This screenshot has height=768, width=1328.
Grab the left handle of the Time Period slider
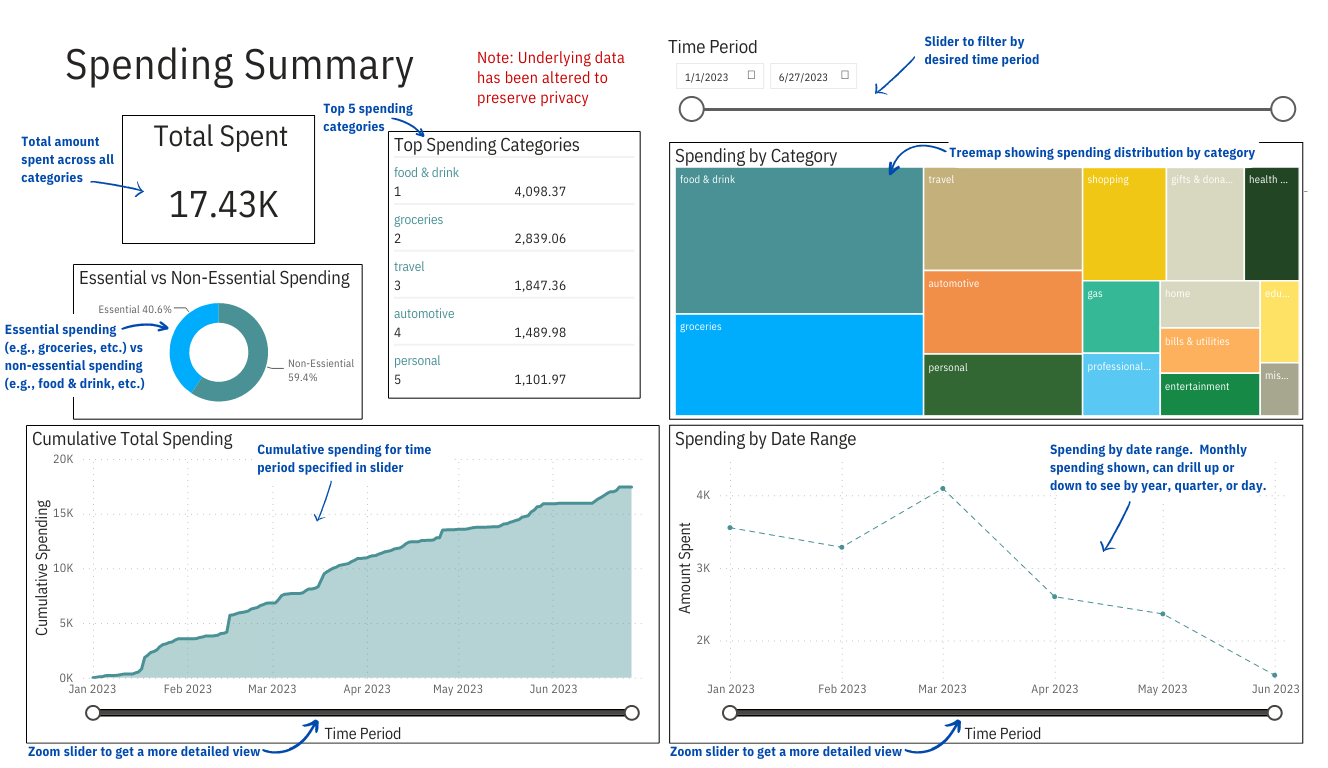pos(691,108)
